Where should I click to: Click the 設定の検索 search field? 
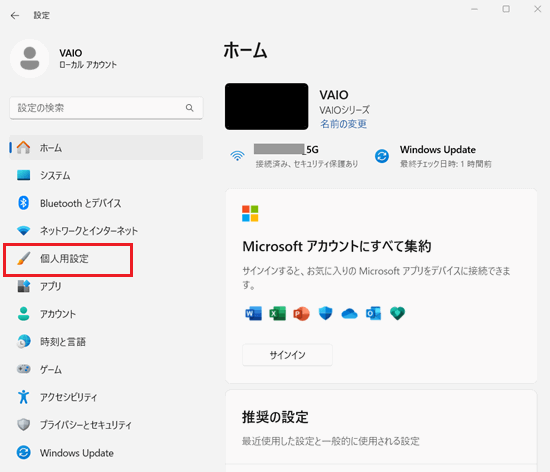[106, 108]
